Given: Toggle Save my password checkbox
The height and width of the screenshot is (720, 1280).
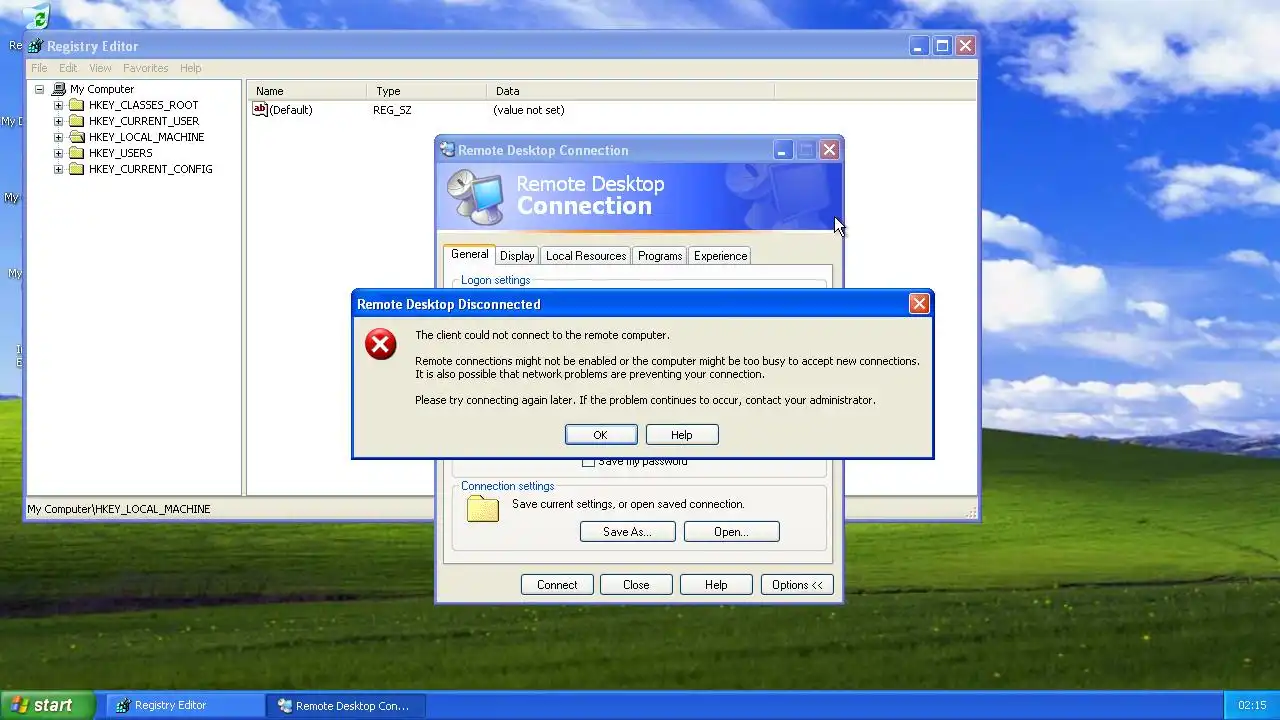Looking at the screenshot, I should click(x=588, y=462).
